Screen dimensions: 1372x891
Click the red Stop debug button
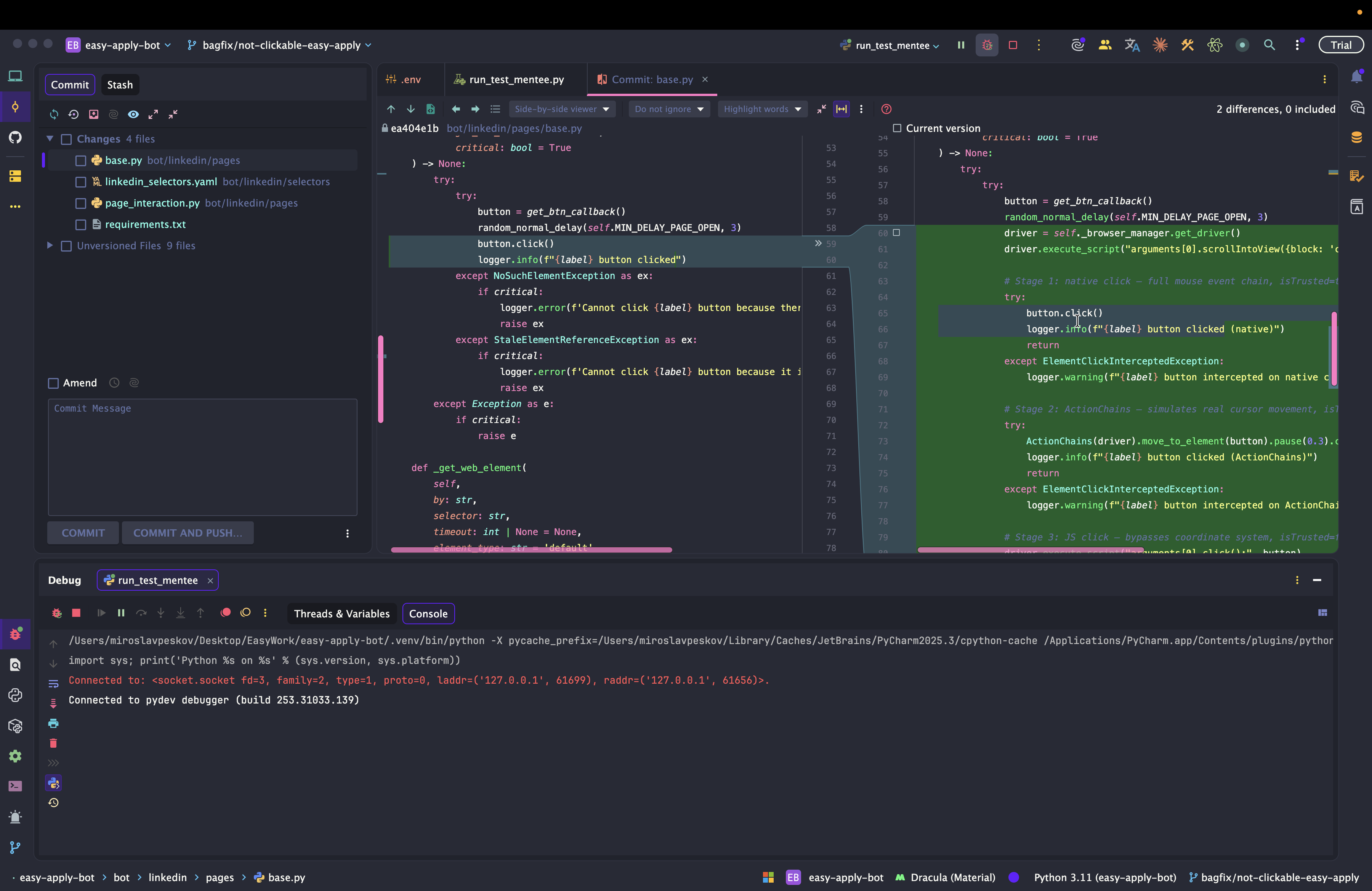[76, 613]
